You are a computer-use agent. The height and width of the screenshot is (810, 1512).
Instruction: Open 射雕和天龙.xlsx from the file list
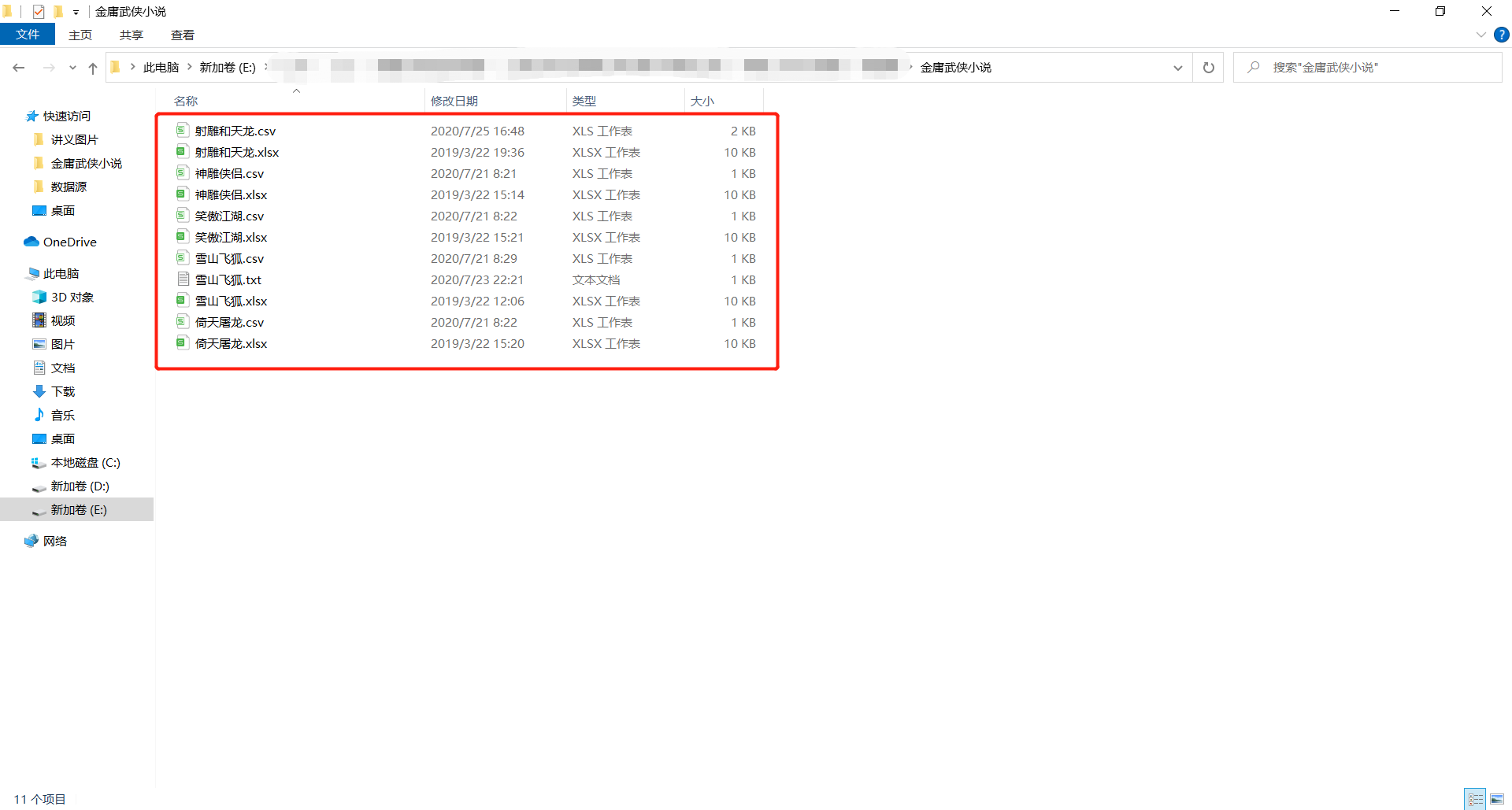tap(237, 152)
